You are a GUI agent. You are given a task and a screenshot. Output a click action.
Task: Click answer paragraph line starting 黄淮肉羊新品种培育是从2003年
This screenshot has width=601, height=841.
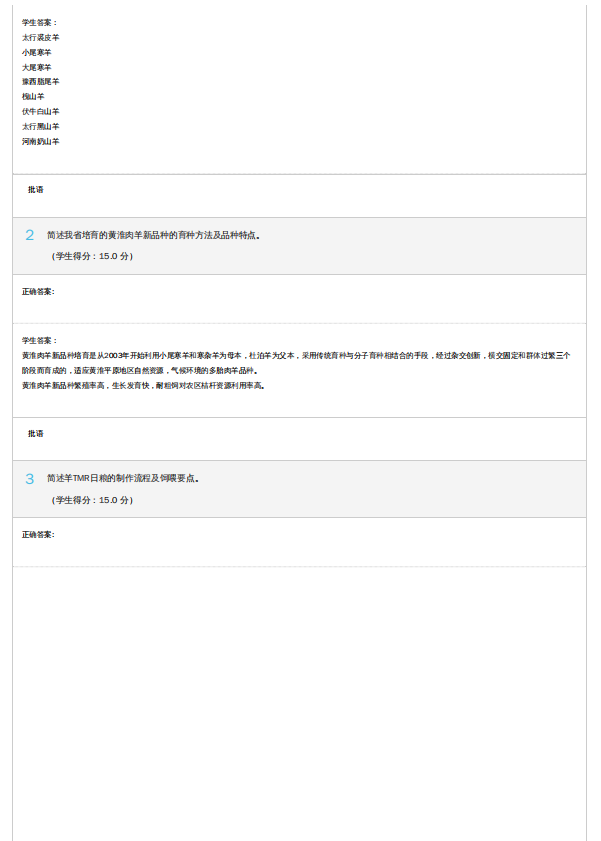tap(296, 355)
